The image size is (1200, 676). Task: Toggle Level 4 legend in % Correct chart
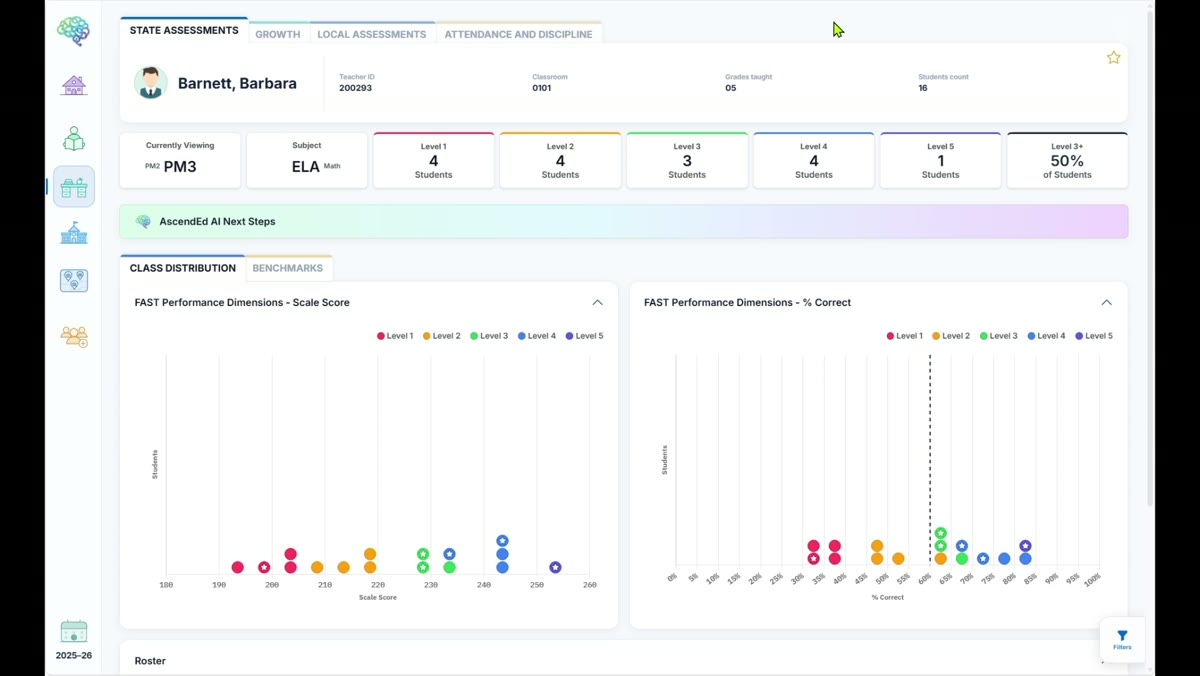[1046, 336]
